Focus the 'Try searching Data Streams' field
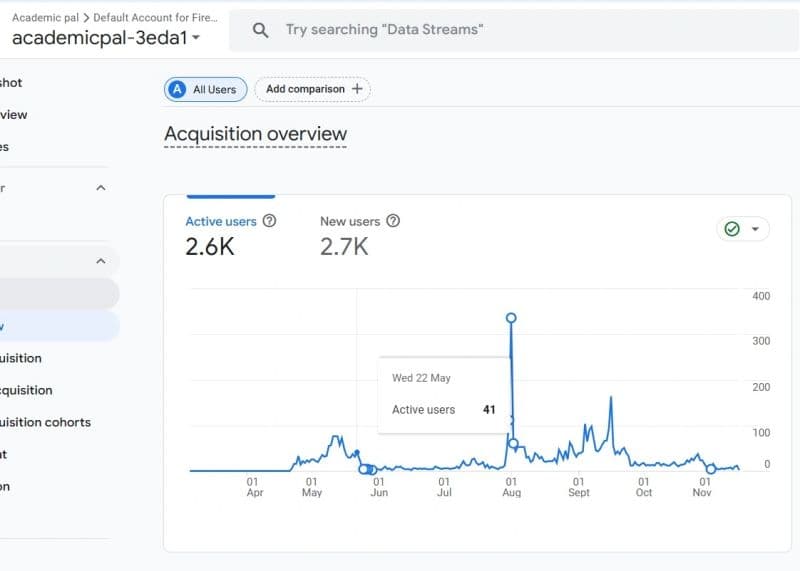The width and height of the screenshot is (800, 571). (513, 30)
